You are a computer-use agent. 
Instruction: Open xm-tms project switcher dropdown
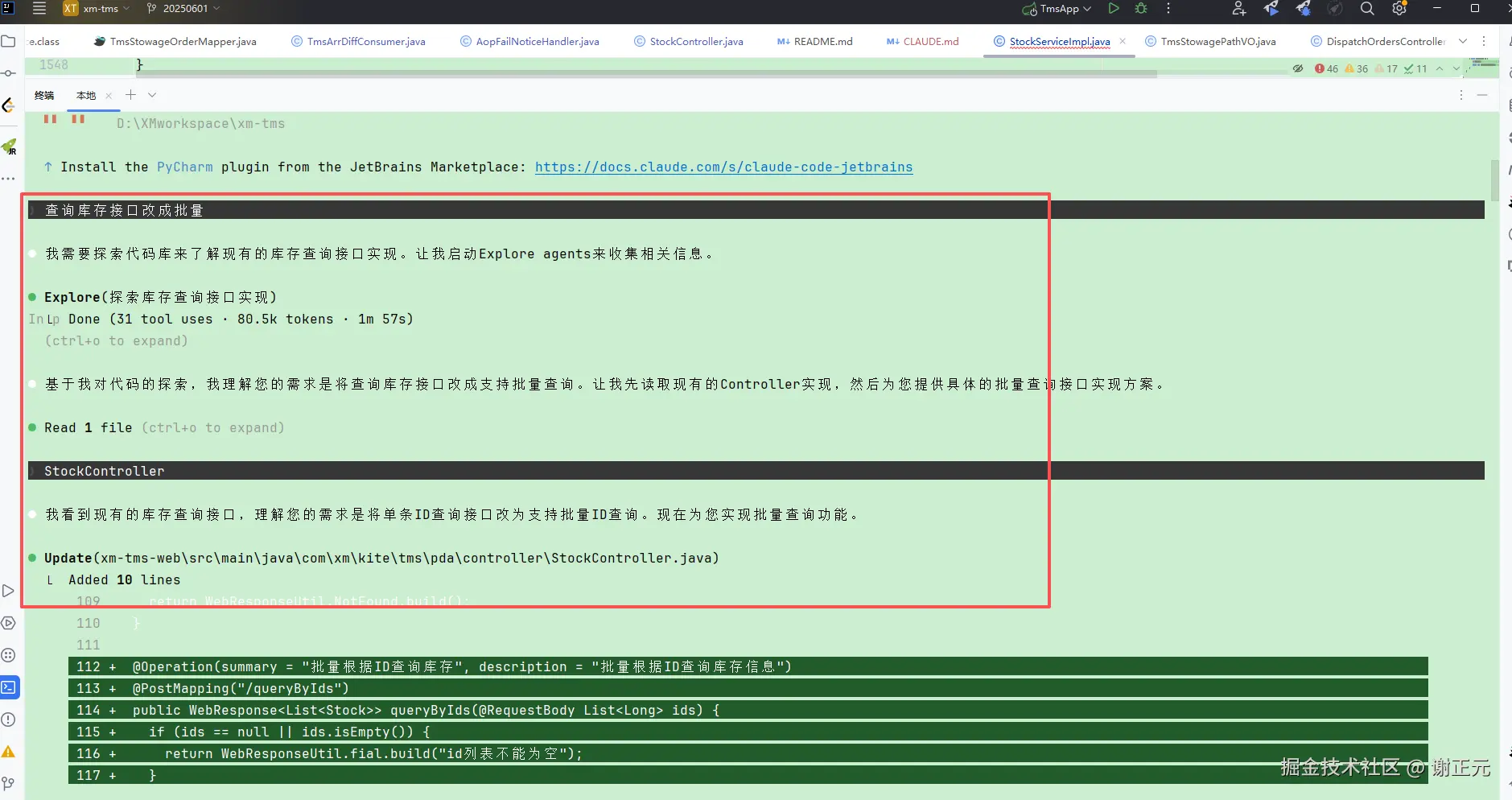click(x=97, y=9)
